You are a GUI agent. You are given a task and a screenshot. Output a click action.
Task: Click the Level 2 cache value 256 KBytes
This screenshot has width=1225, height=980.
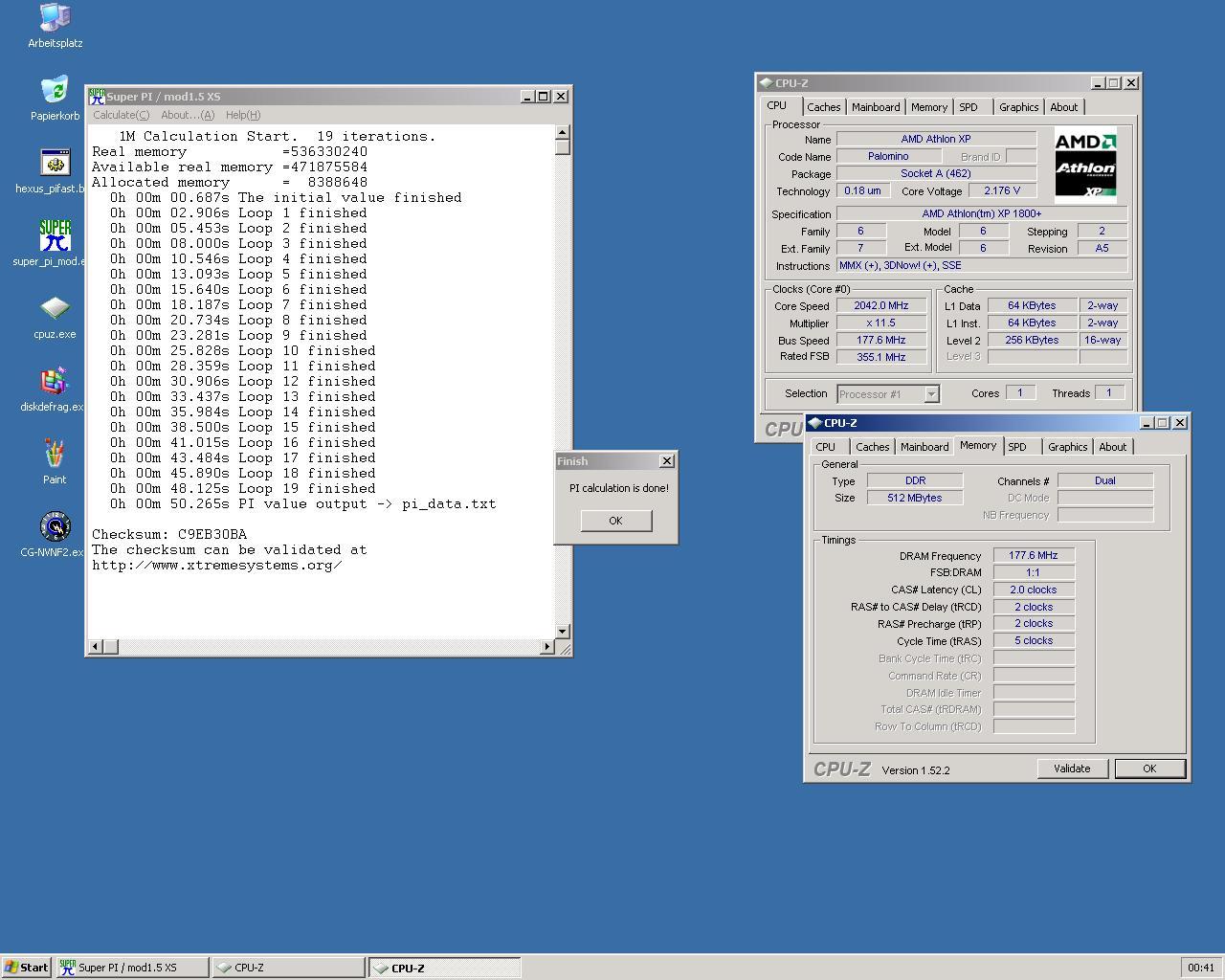point(1031,340)
